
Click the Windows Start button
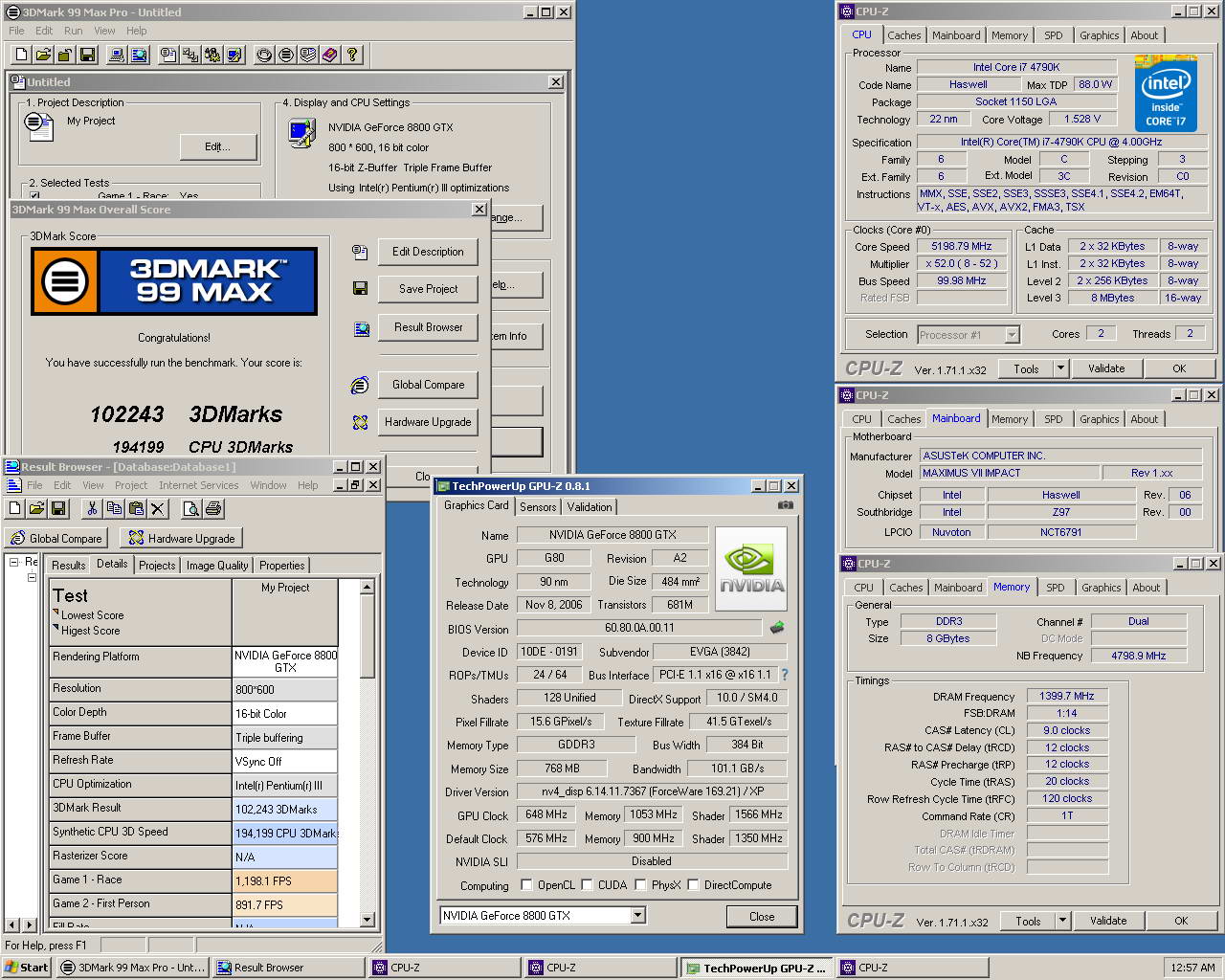[27, 968]
